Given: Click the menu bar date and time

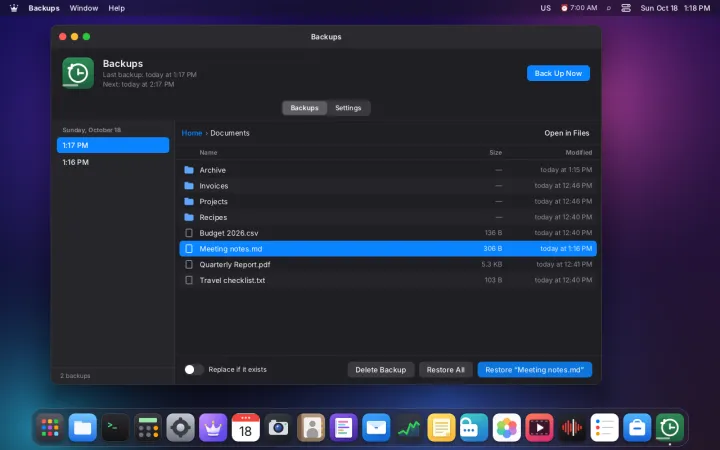Looking at the screenshot, I should tap(675, 8).
